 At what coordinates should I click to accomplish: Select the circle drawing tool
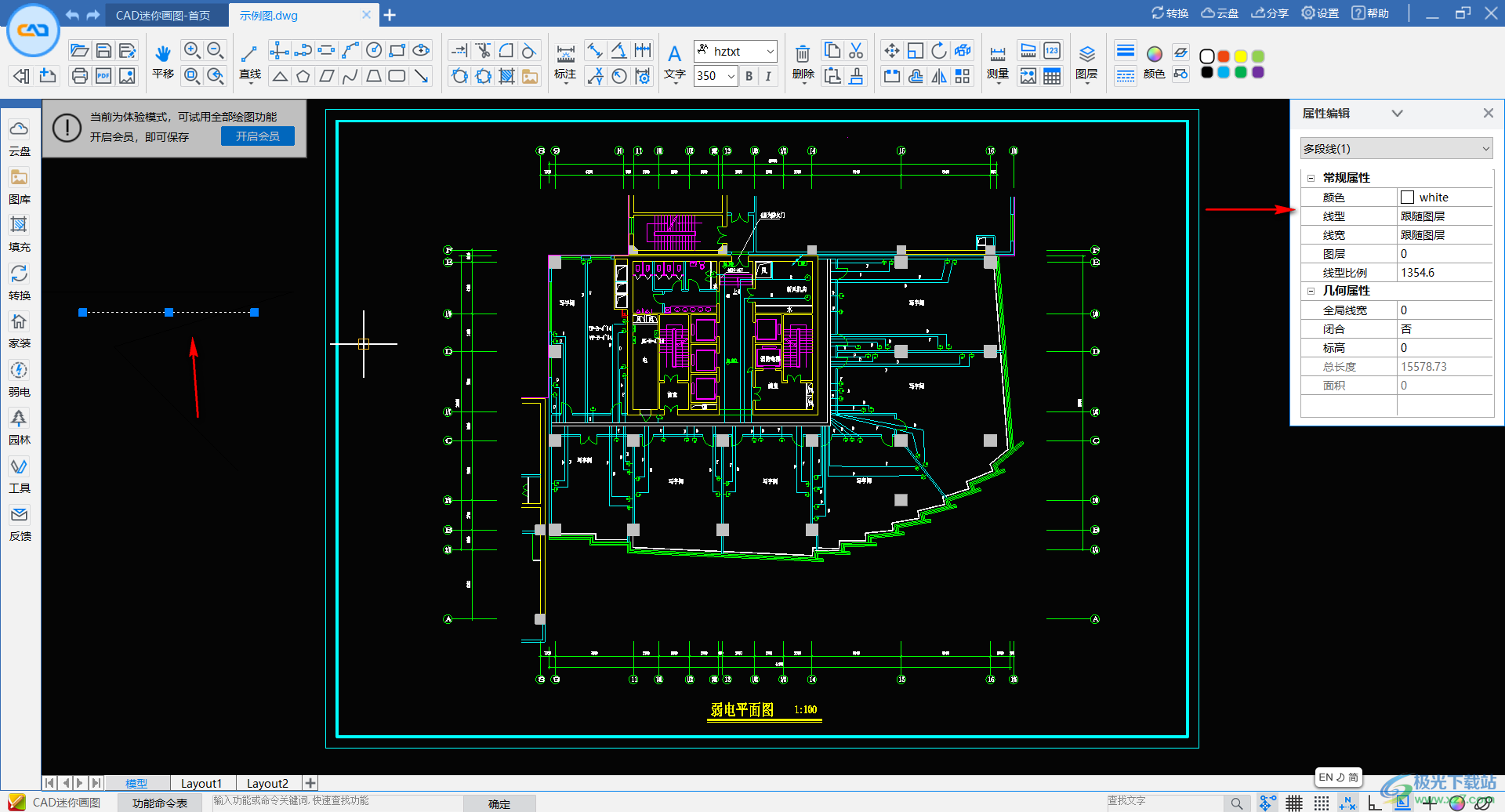374,51
